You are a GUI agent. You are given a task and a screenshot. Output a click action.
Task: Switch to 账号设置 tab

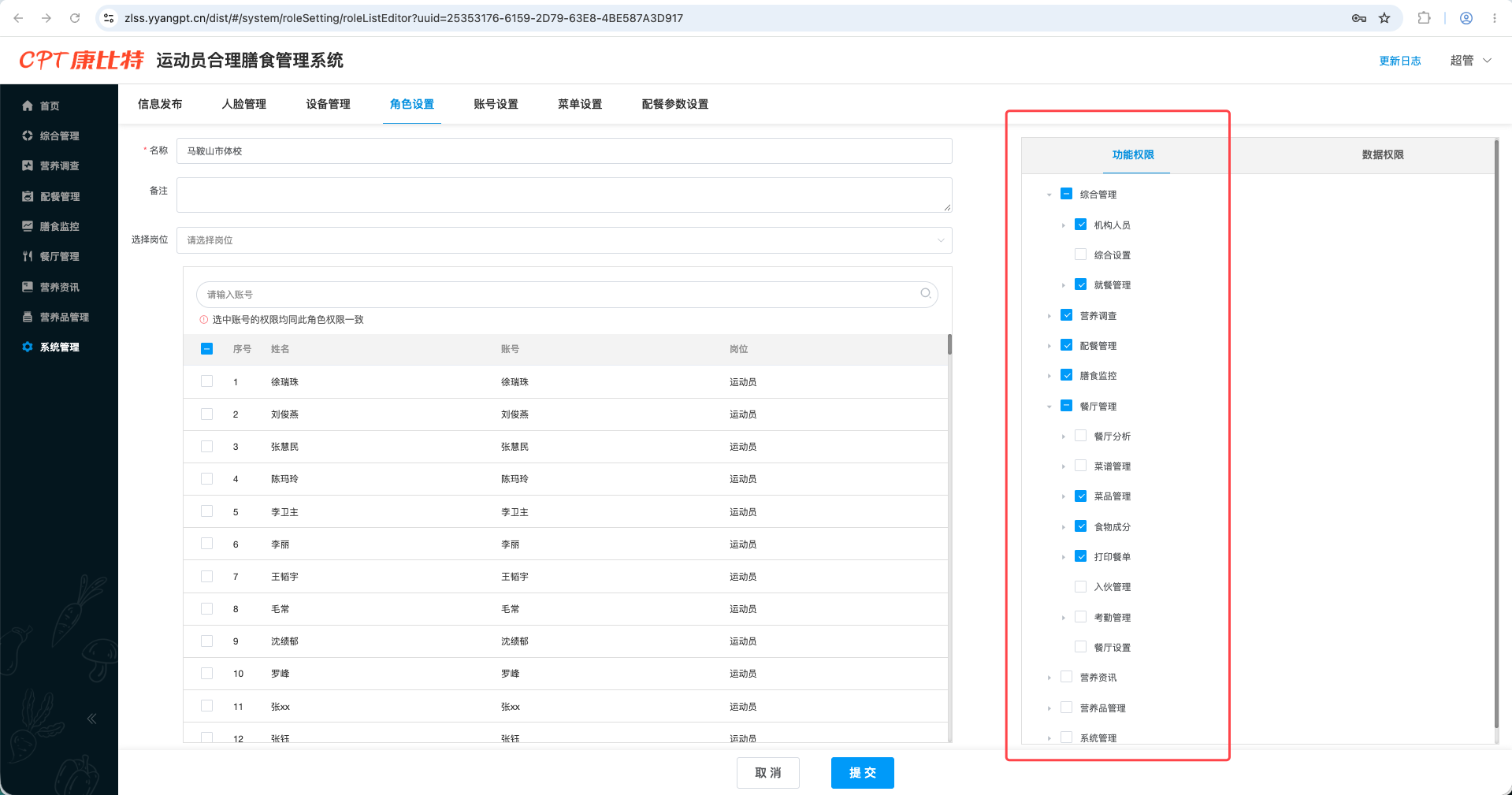pos(496,104)
